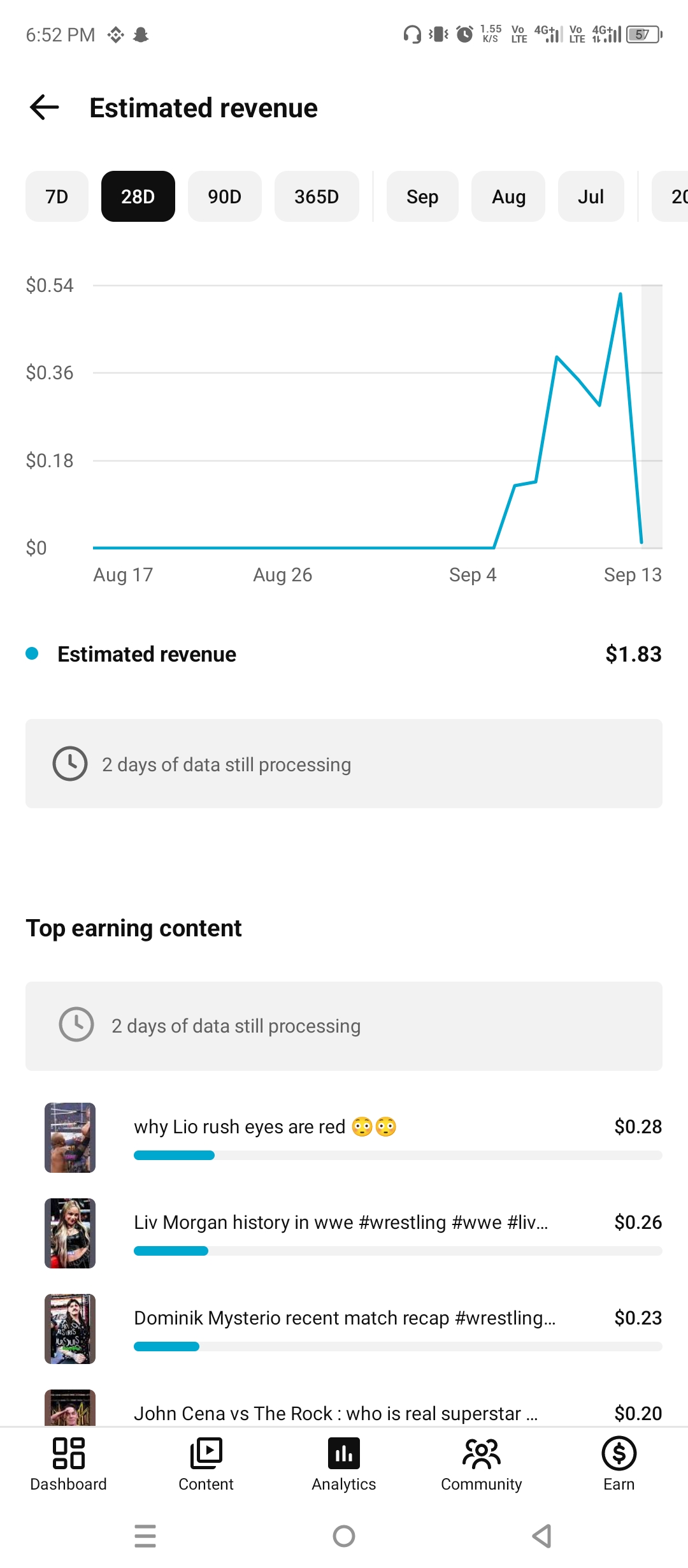Image resolution: width=688 pixels, height=1568 pixels.
Task: Click Dominik Mysterio video revenue progress bar
Action: point(398,1346)
